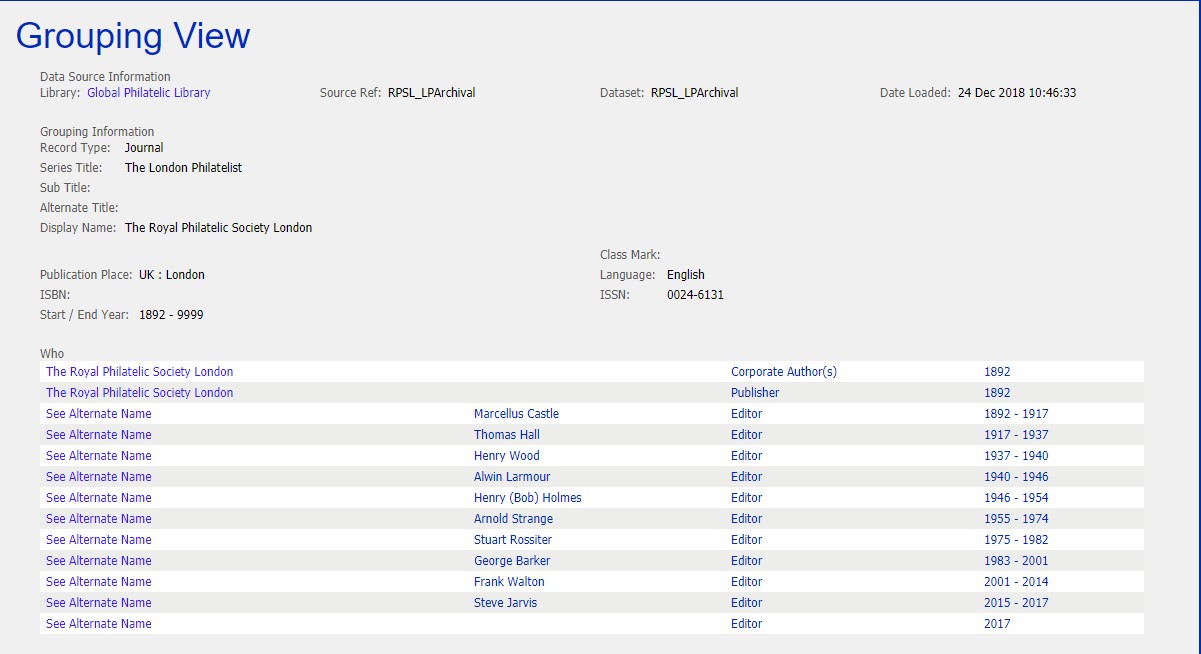The height and width of the screenshot is (654, 1201).
Task: Click the Source Ref value RPSL_LPArchival
Action: pyautogui.click(x=432, y=93)
